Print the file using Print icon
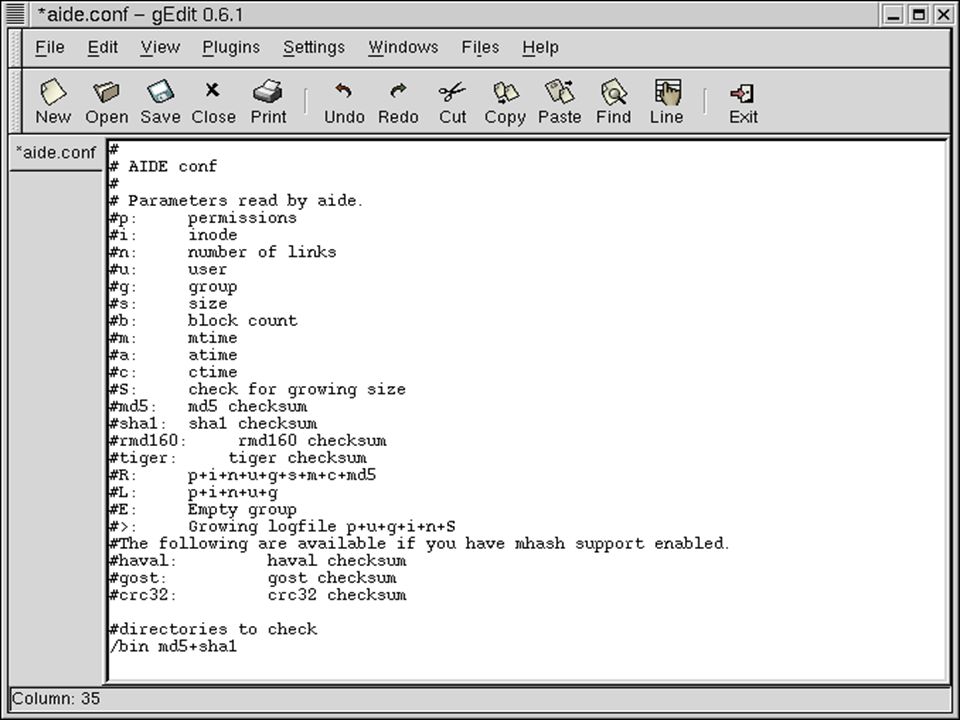Image resolution: width=960 pixels, height=720 pixels. (x=268, y=102)
